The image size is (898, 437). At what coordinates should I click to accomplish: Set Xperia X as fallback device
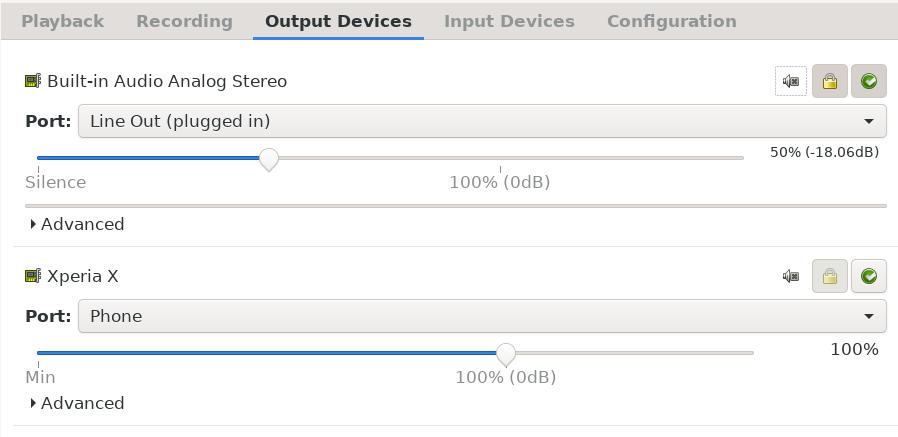pos(869,277)
